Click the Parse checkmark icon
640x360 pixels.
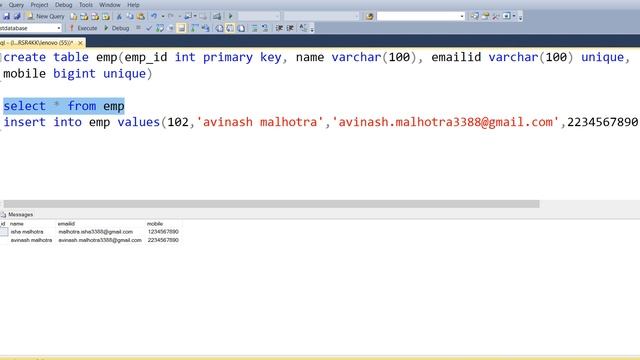(x=149, y=28)
